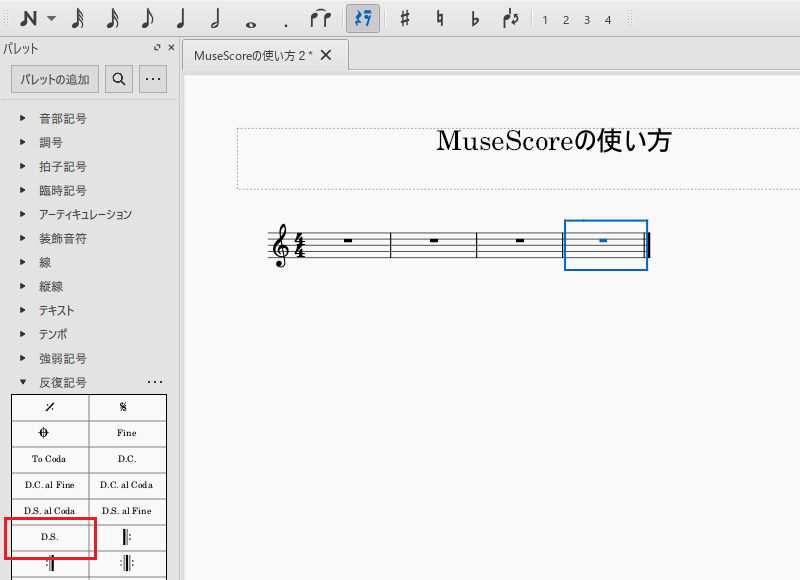This screenshot has height=580, width=800.
Task: Select voice 3
Action: coord(587,20)
